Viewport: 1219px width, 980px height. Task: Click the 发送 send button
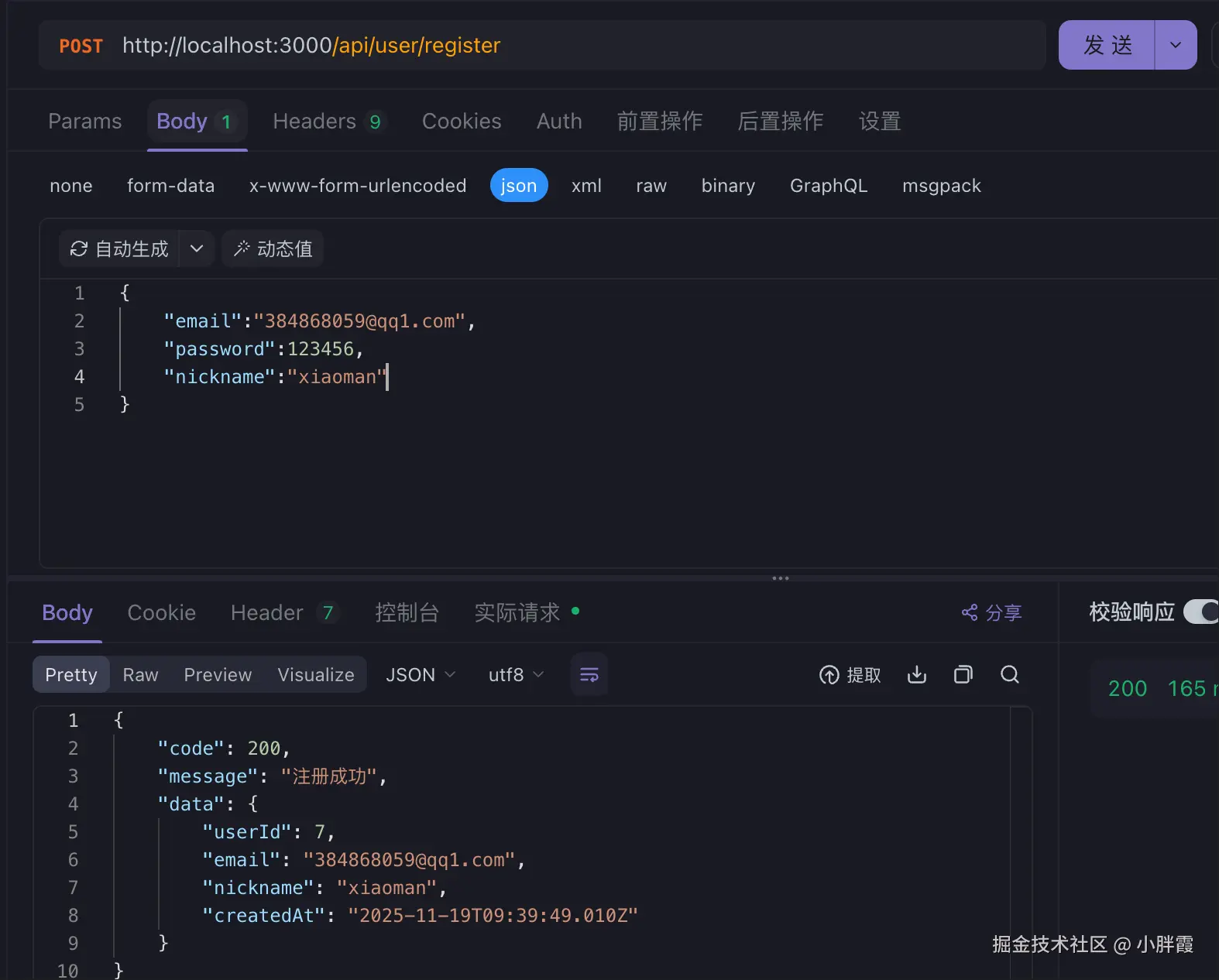tap(1107, 45)
